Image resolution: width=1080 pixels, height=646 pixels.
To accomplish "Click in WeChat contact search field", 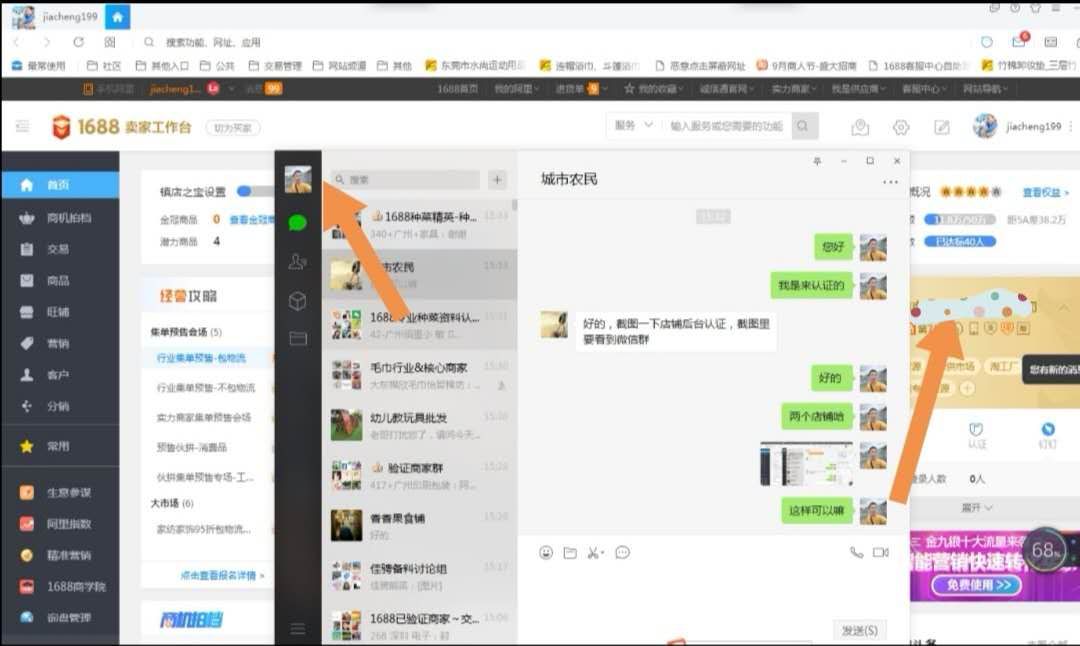I will coord(405,180).
